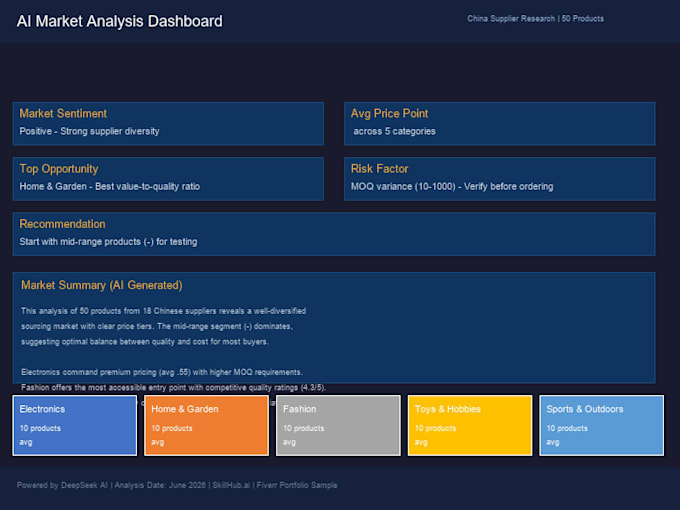Screen dimensions: 680x510
Task: Select the Recommendation card
Action: [334, 234]
